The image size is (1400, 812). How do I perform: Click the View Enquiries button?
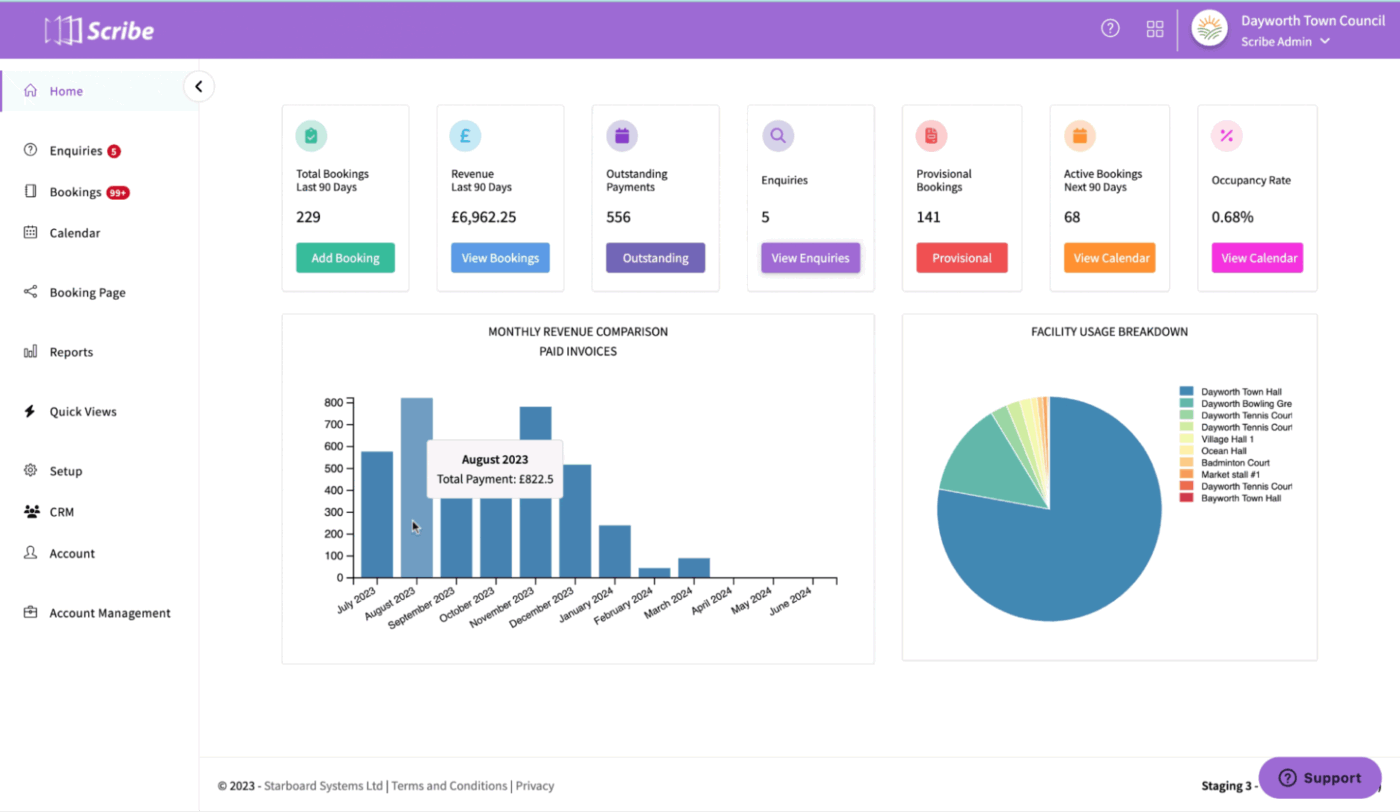(810, 257)
